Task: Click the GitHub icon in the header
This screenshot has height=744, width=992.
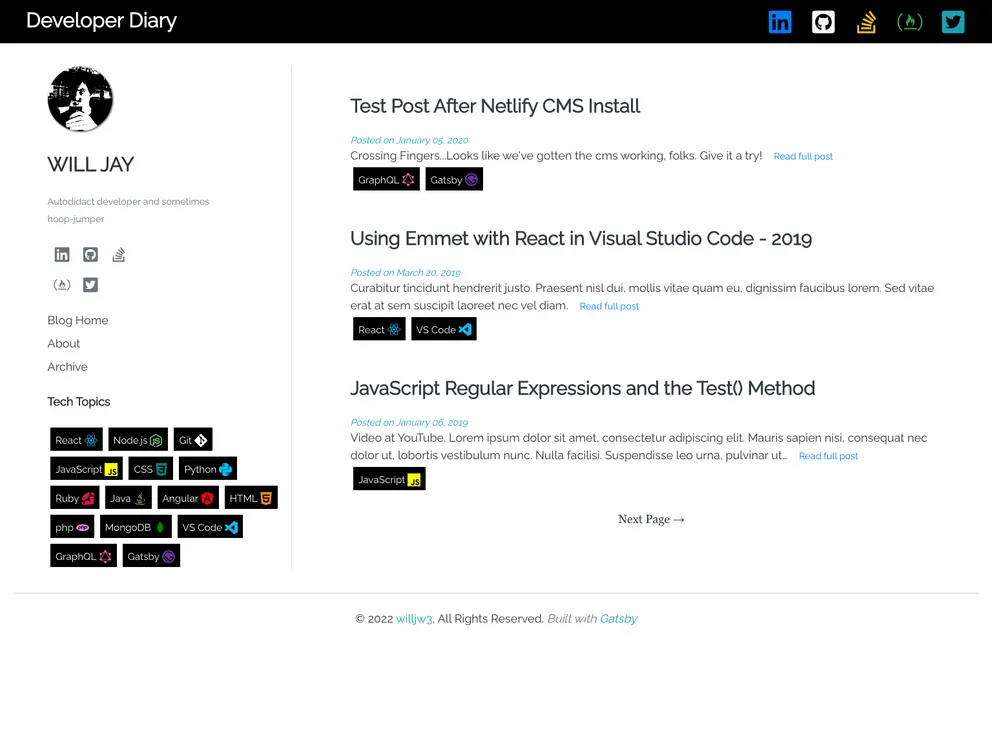Action: tap(822, 20)
